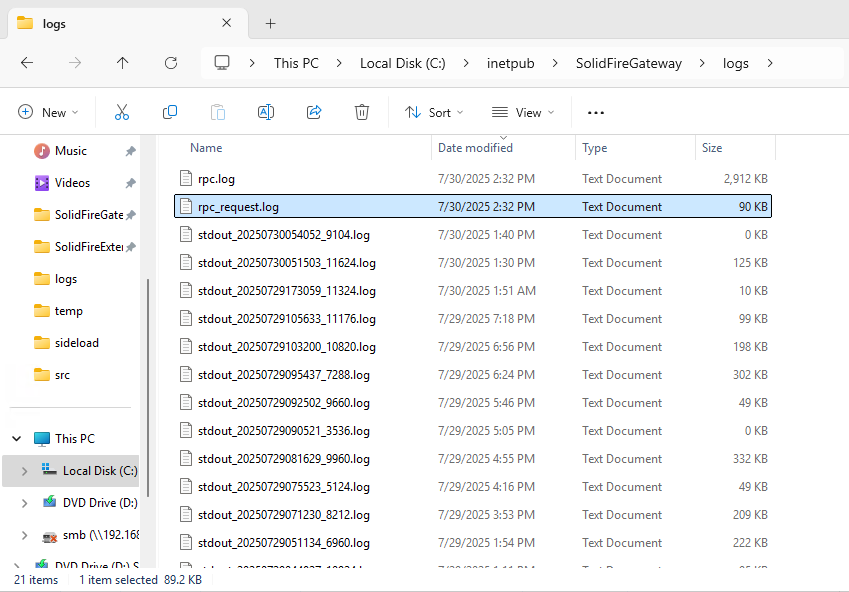Select file stdout_20250730051503_11624.log

click(x=473, y=263)
